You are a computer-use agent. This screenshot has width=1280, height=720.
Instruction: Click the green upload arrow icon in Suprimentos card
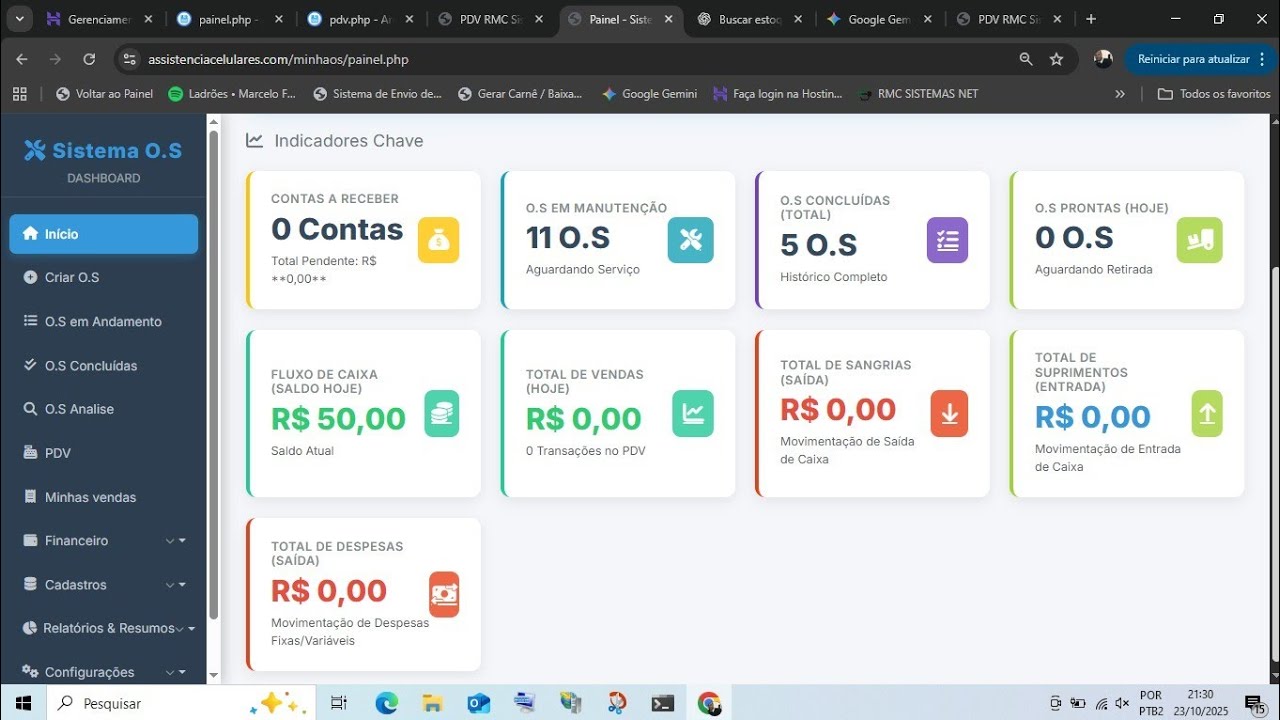[1207, 414]
